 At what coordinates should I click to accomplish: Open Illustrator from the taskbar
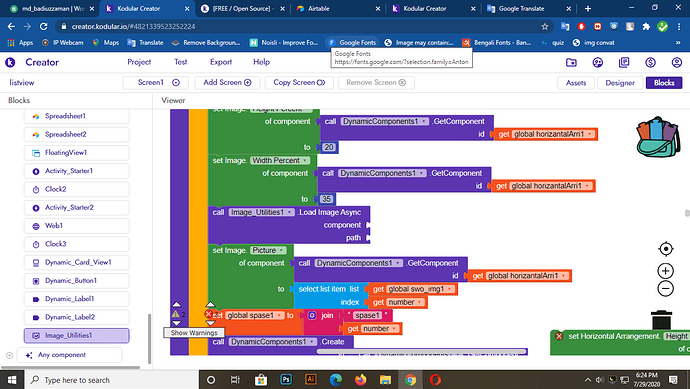tap(311, 379)
